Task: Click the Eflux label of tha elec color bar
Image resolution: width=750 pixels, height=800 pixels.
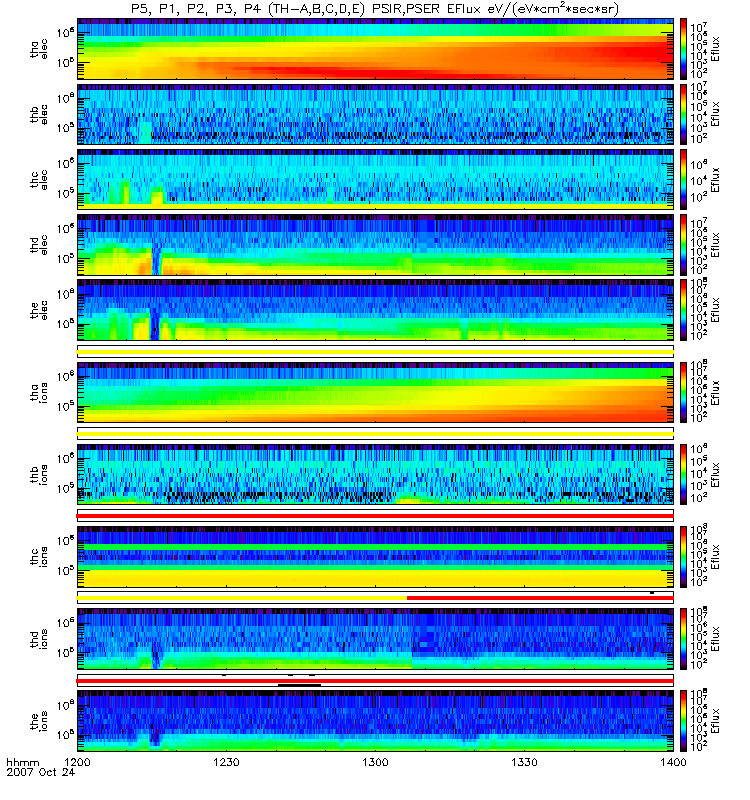Action: tap(716, 49)
